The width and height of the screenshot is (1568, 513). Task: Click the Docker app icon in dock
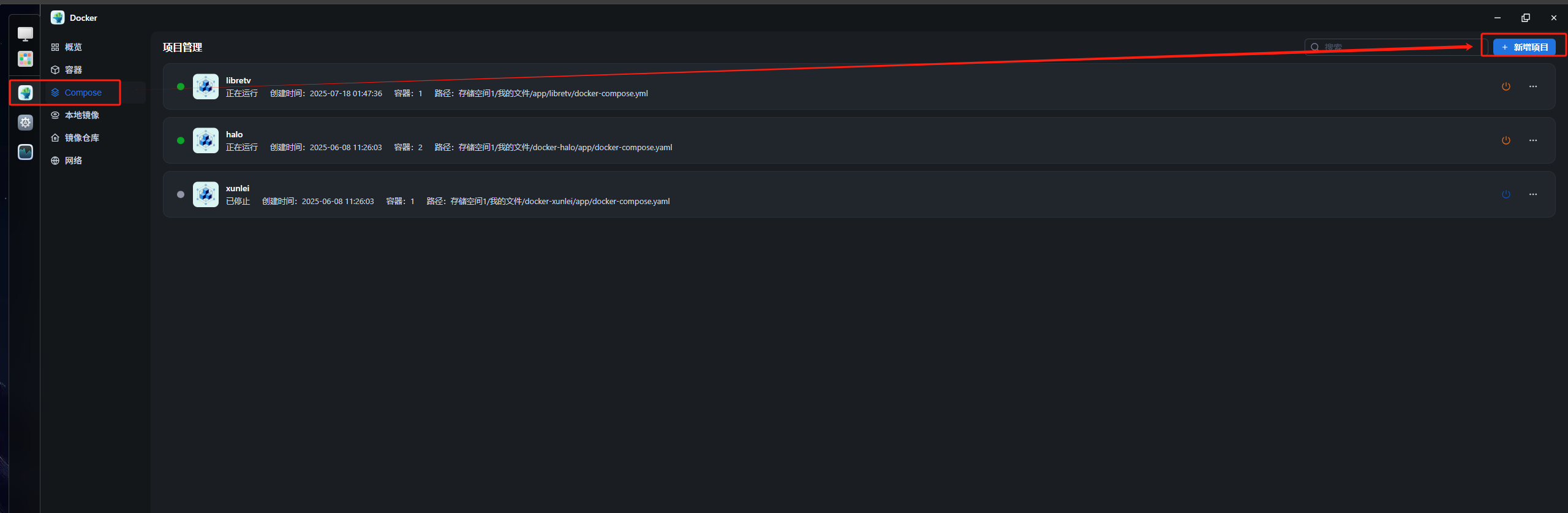point(25,93)
